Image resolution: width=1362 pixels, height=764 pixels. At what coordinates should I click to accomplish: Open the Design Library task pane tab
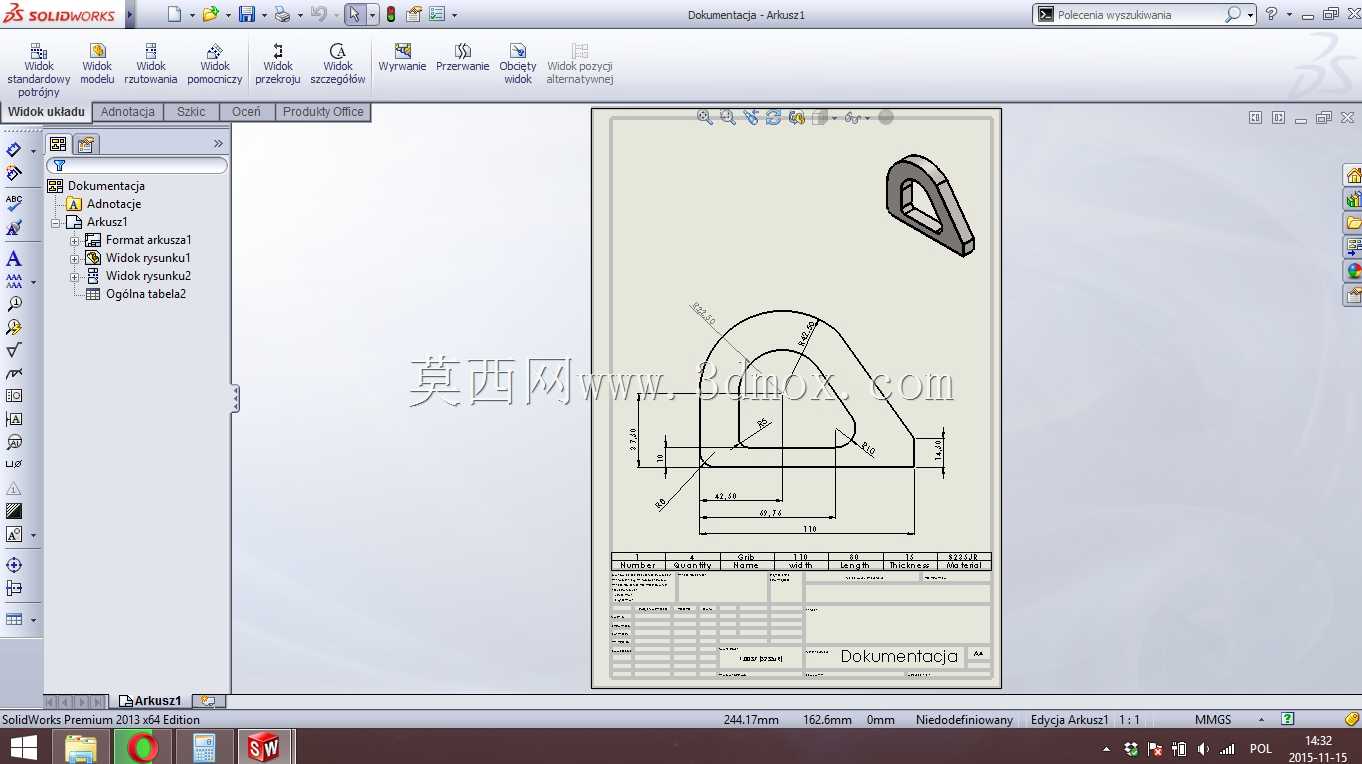pos(1353,199)
